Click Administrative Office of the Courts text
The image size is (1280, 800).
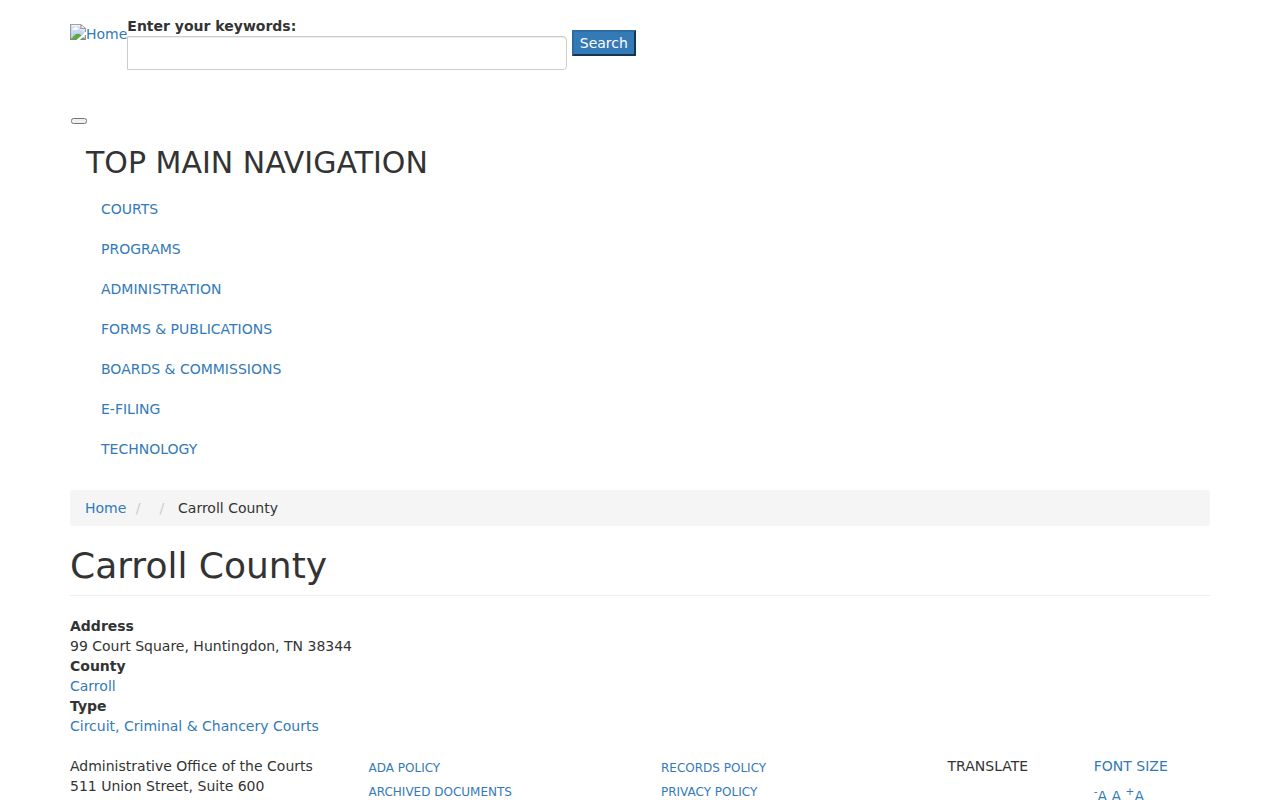pyautogui.click(x=191, y=766)
